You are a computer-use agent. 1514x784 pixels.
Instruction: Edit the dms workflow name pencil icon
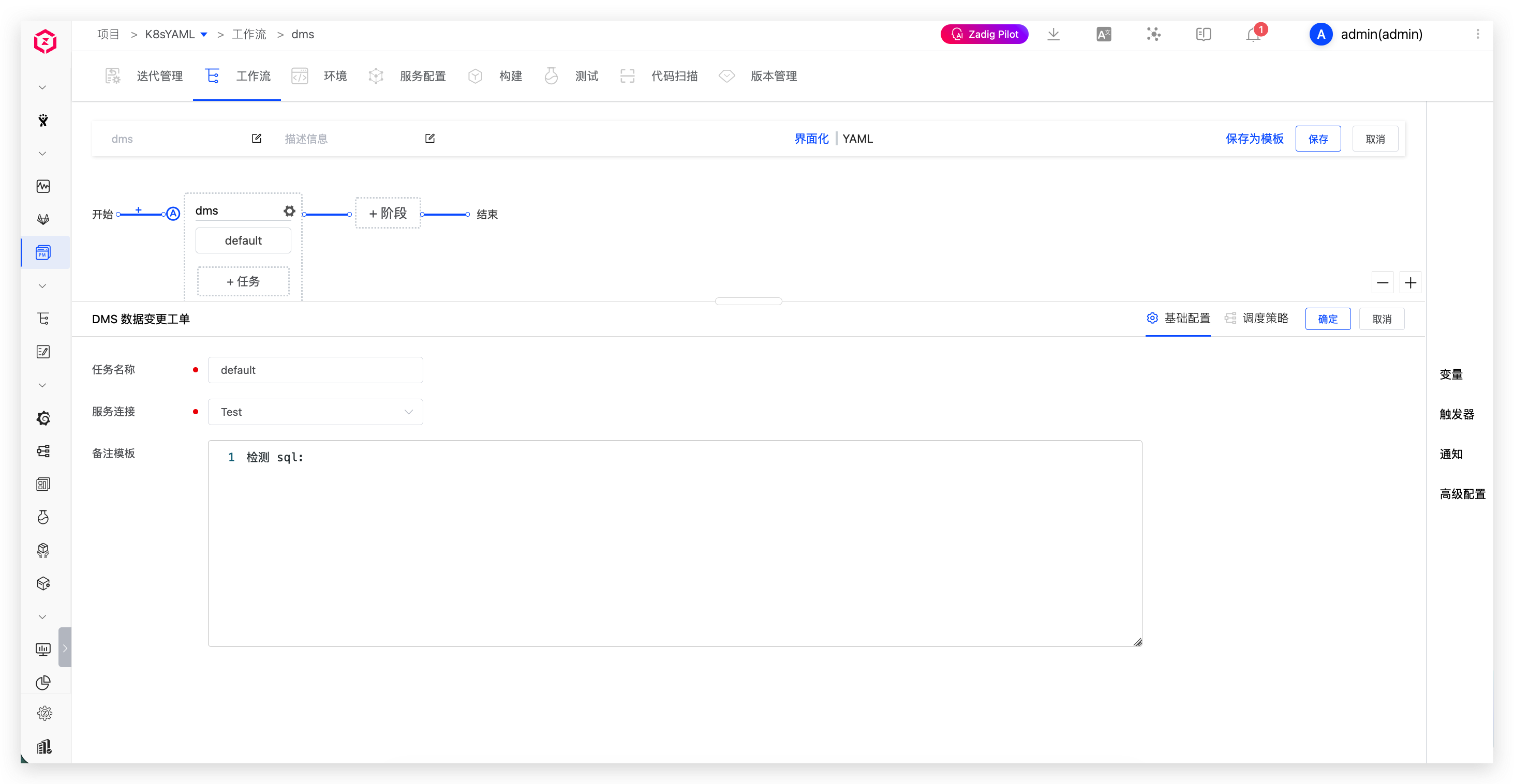coord(257,139)
